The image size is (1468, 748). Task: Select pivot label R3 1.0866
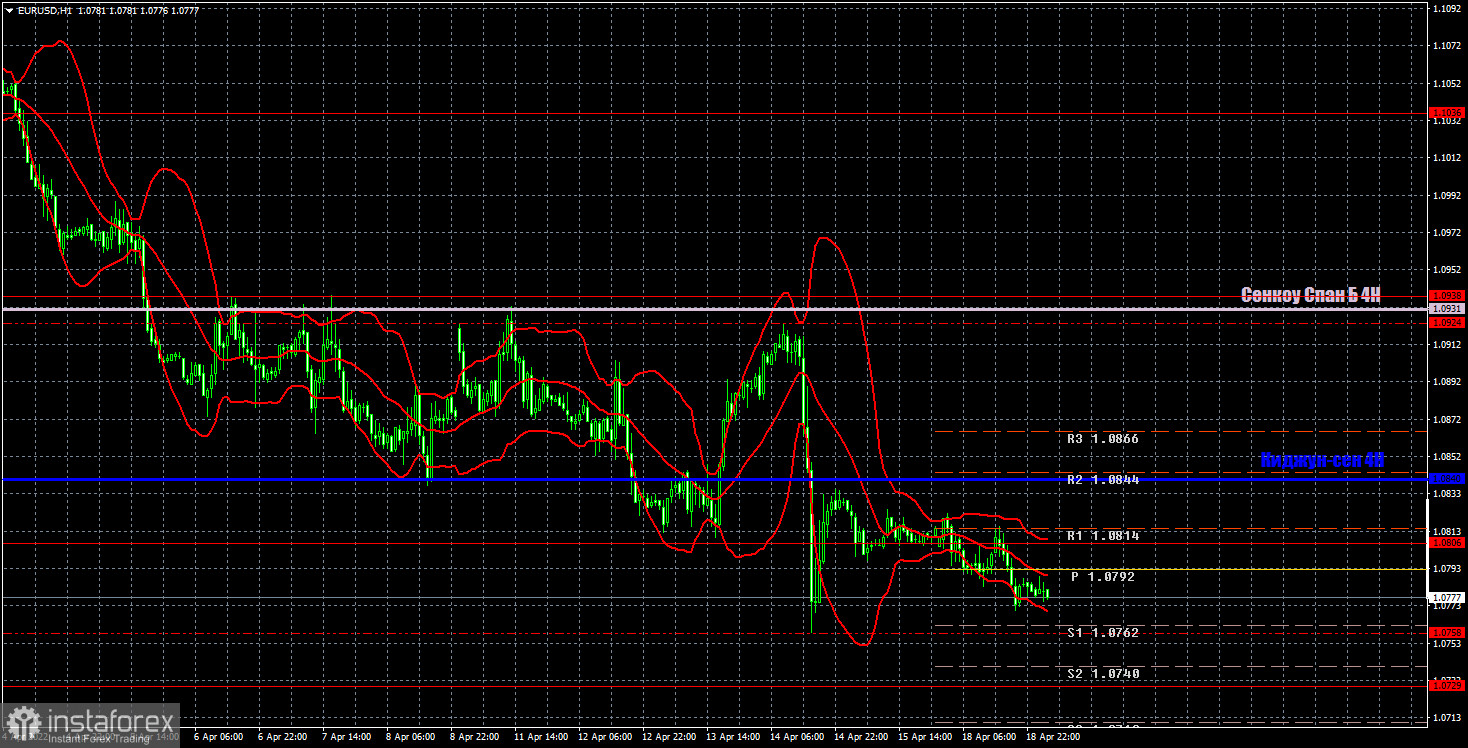(1101, 439)
